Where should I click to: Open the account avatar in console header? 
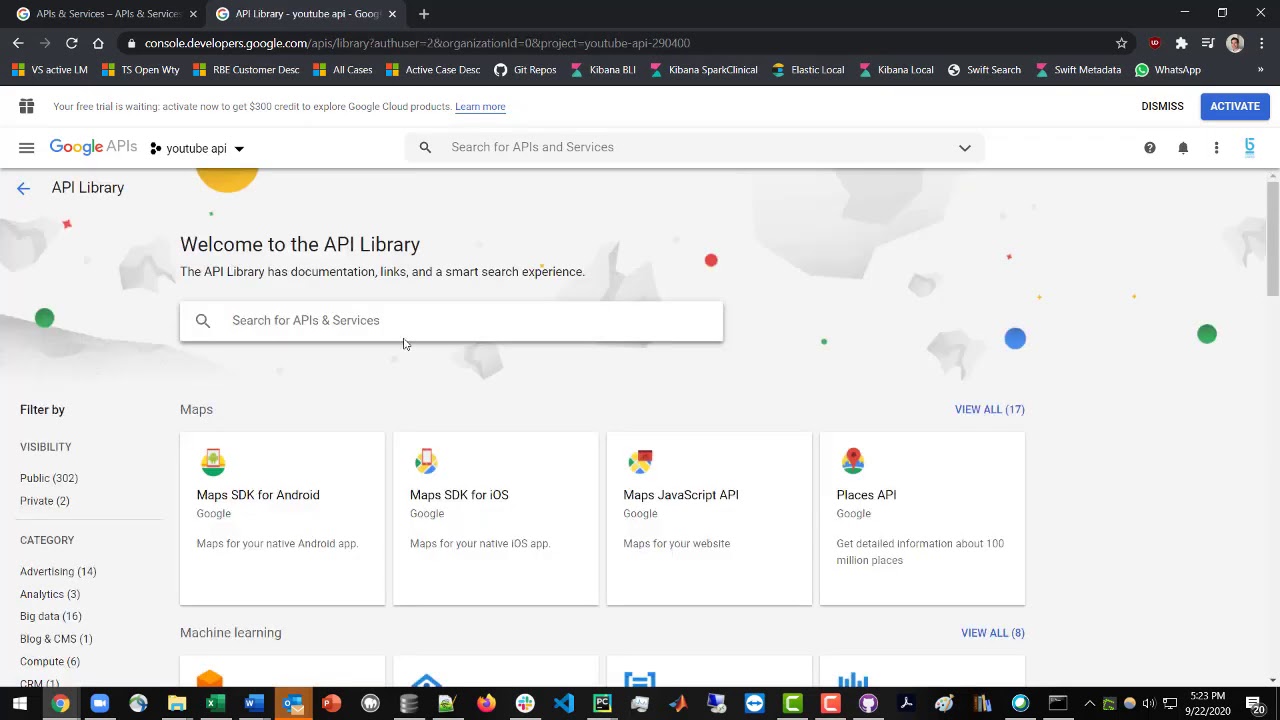[1249, 147]
